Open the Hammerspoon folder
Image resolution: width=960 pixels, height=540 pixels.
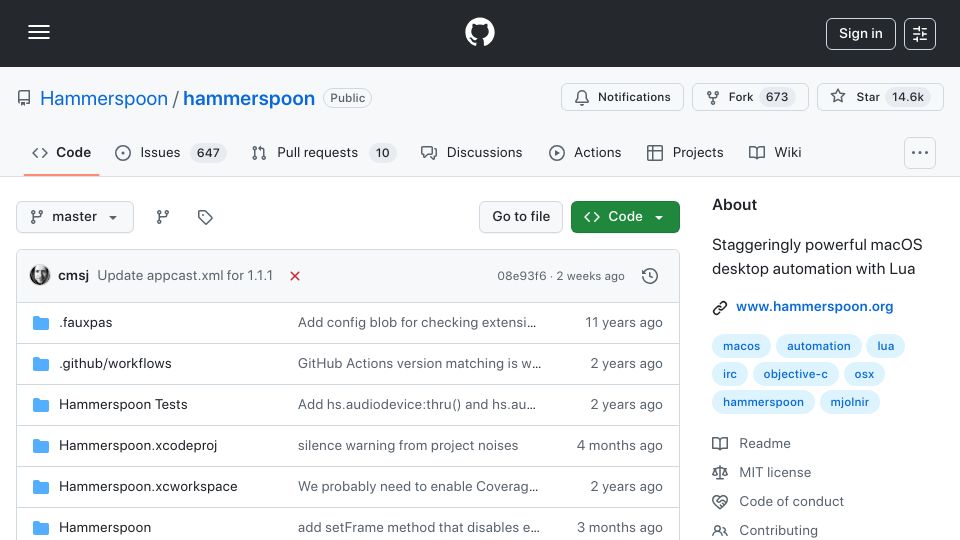105,528
